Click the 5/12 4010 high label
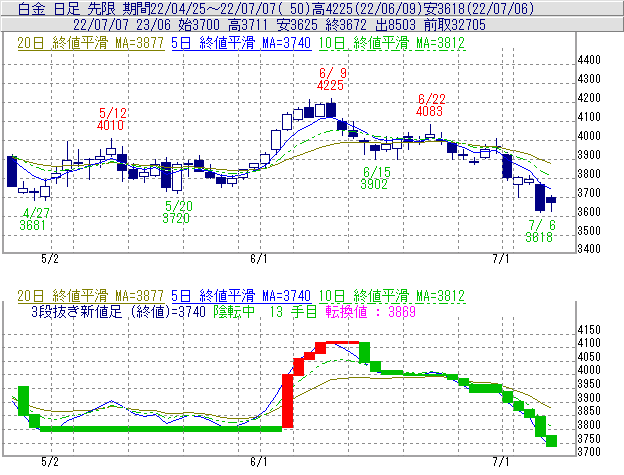Screen dimensions: 624x475 point(111,119)
